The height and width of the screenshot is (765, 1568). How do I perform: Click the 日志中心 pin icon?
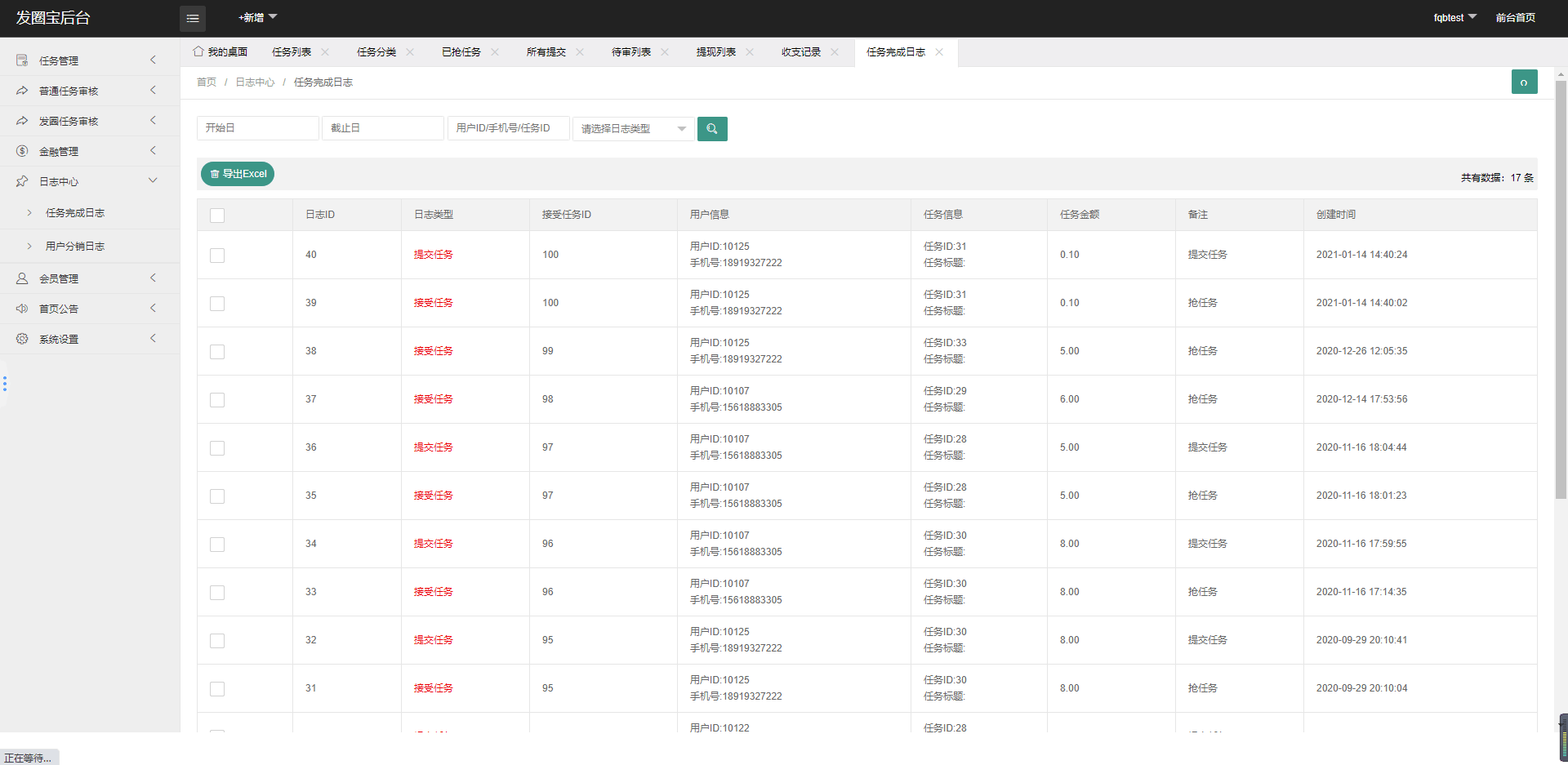22,181
